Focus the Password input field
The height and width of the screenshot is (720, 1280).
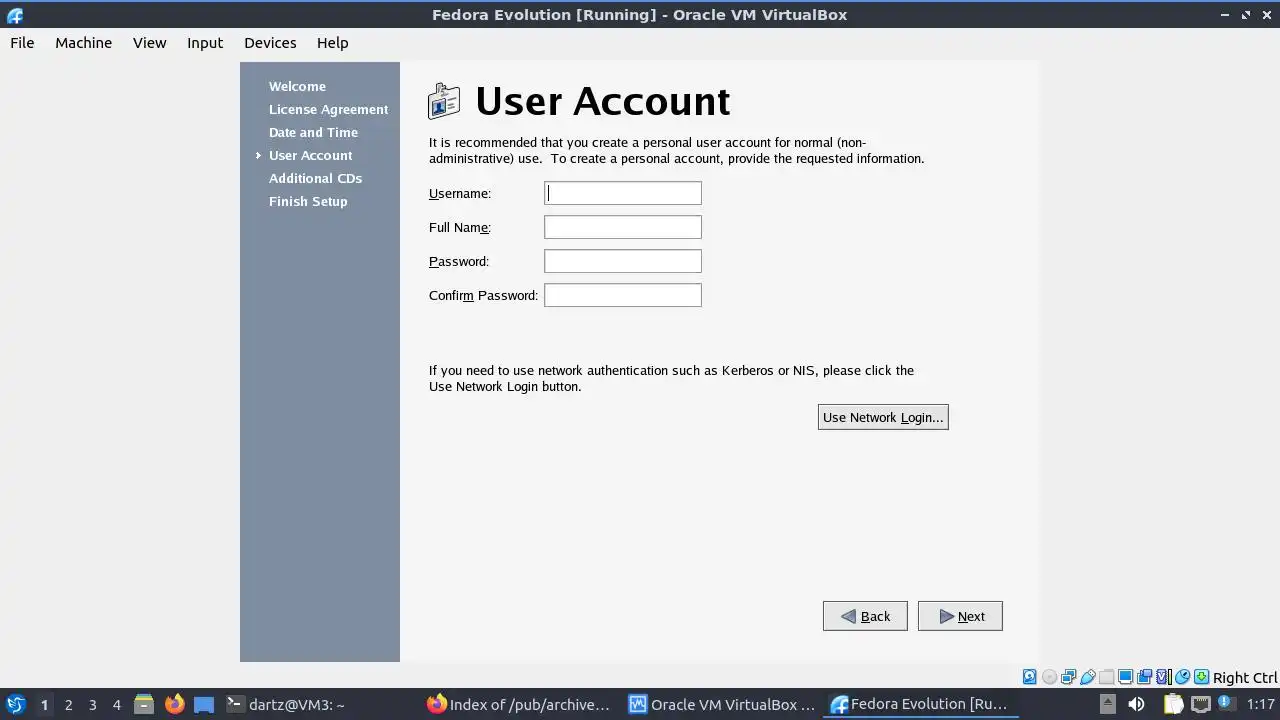point(623,261)
